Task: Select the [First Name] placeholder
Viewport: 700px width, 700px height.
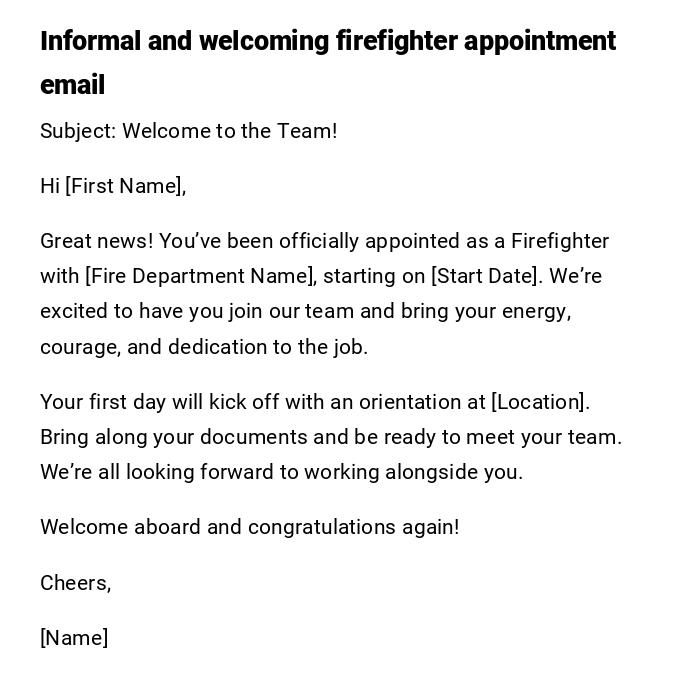Action: 125,186
